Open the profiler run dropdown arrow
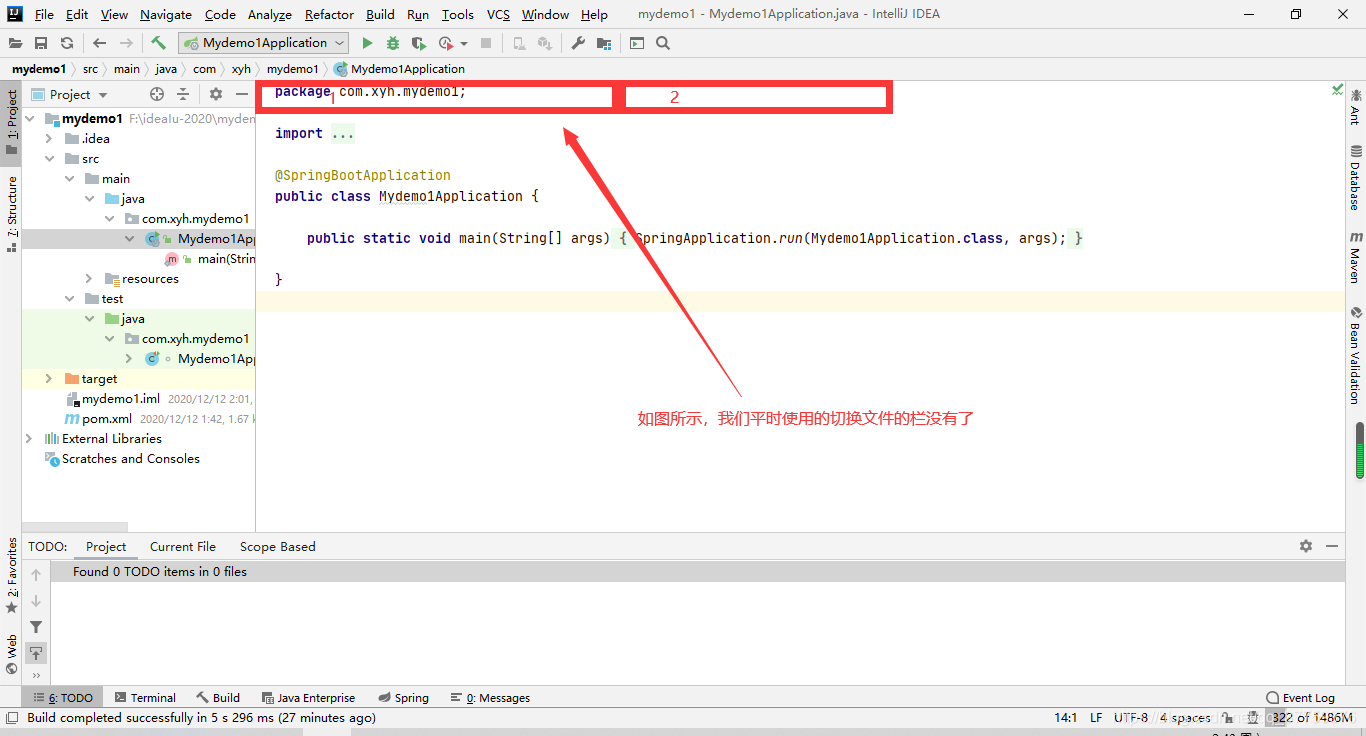Screen dimensions: 1366x736 click(464, 43)
